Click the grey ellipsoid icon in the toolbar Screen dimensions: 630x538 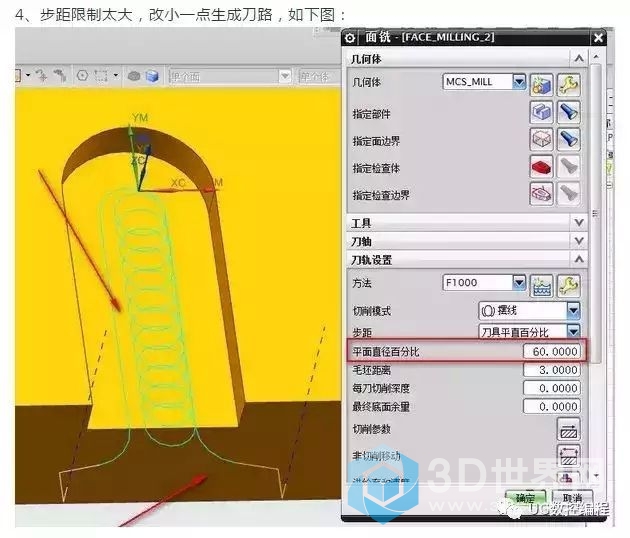click(134, 76)
